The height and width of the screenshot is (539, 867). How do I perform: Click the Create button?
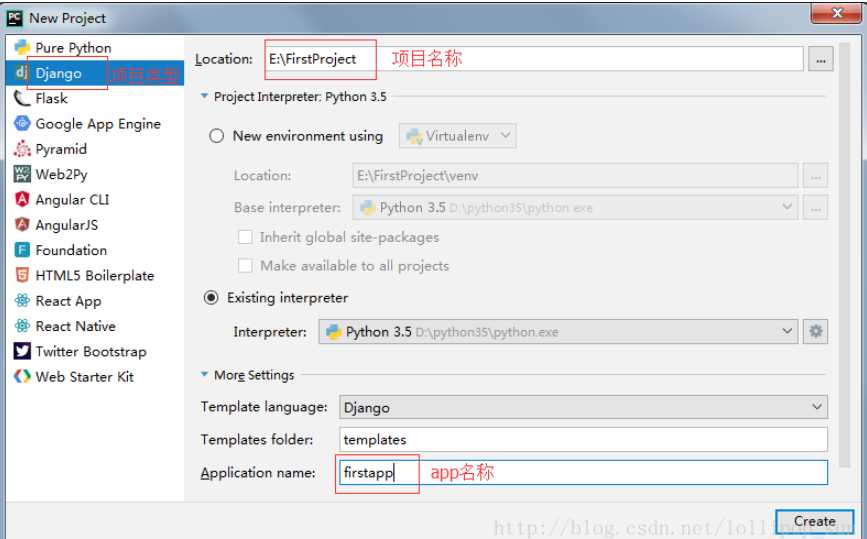[814, 521]
